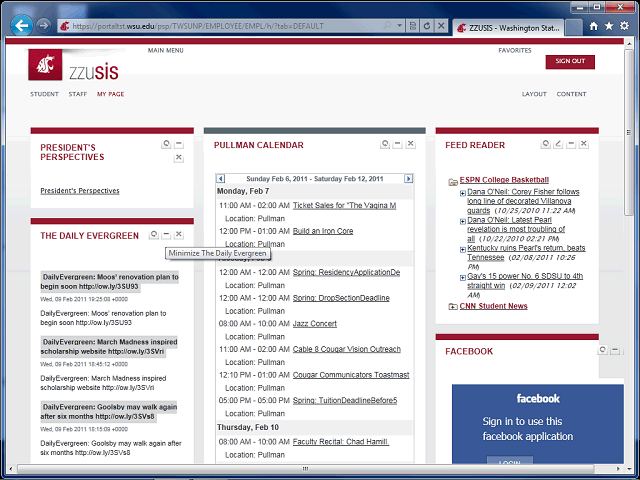
Task: Open ESPN College Basketball feed link
Action: pos(504,180)
